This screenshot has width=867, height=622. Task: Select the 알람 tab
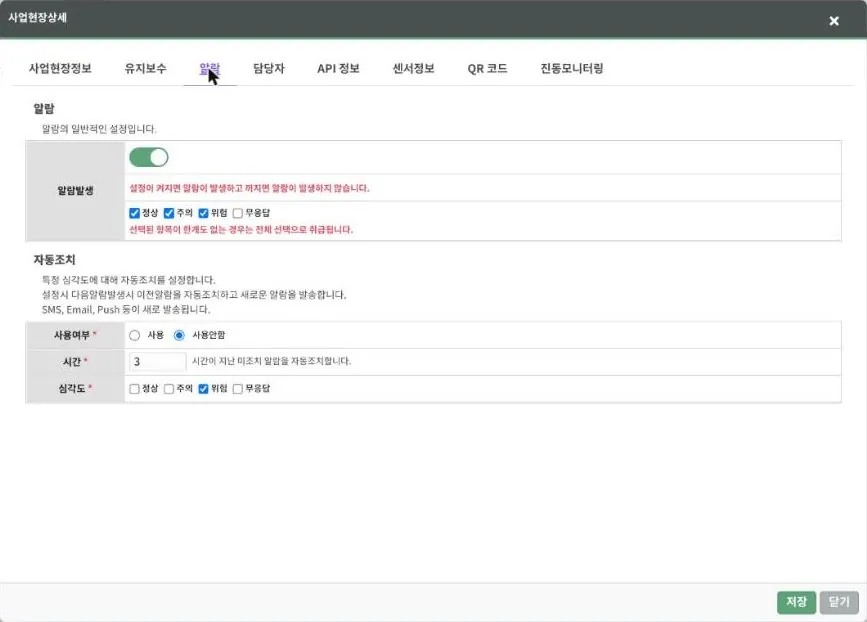pos(210,69)
